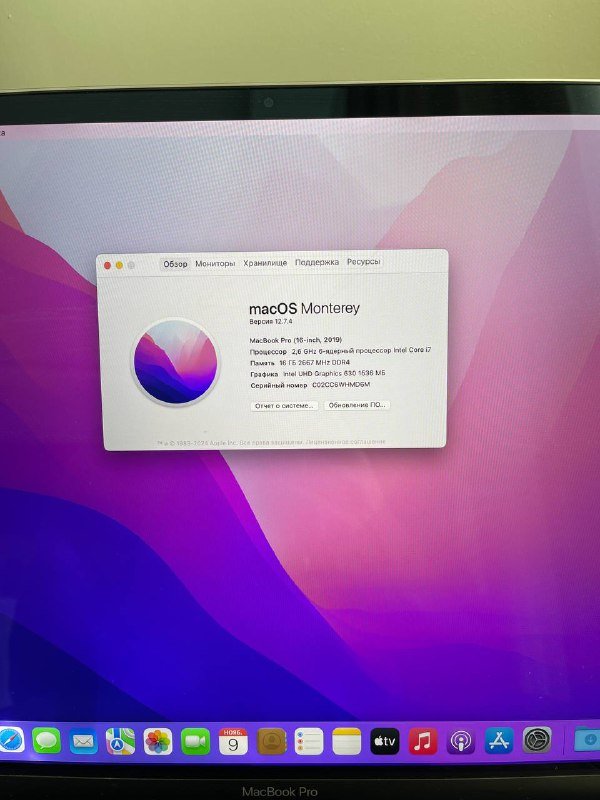
Task: Open the Downloads folder in dock
Action: 587,739
